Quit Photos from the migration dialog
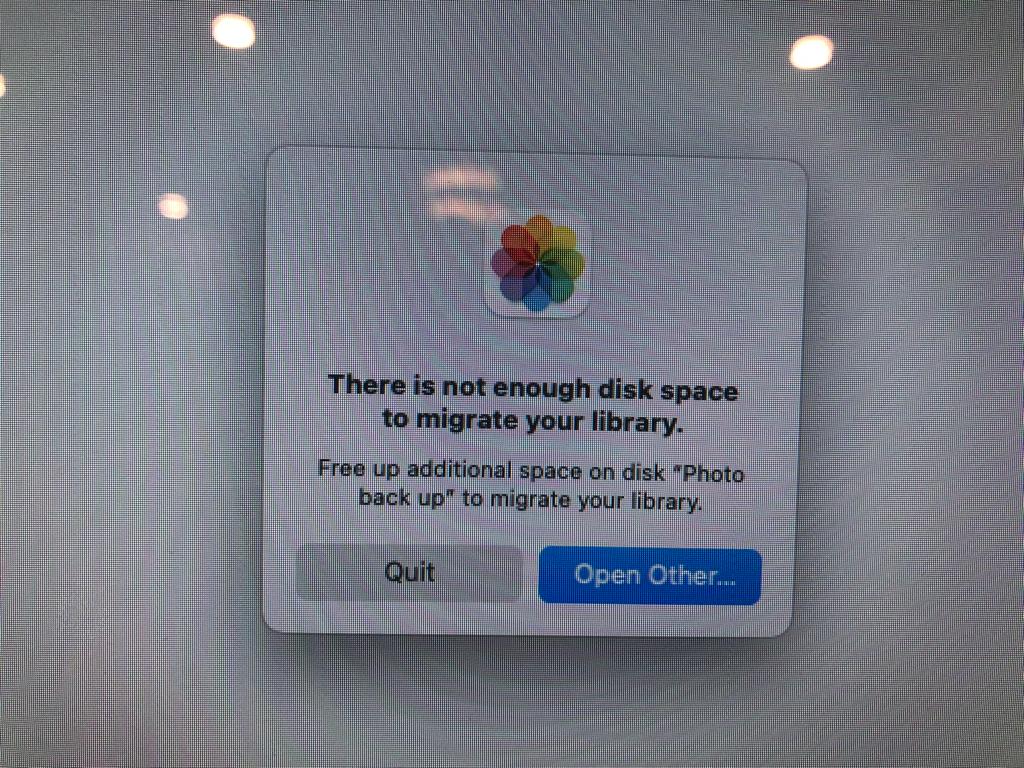 click(409, 573)
